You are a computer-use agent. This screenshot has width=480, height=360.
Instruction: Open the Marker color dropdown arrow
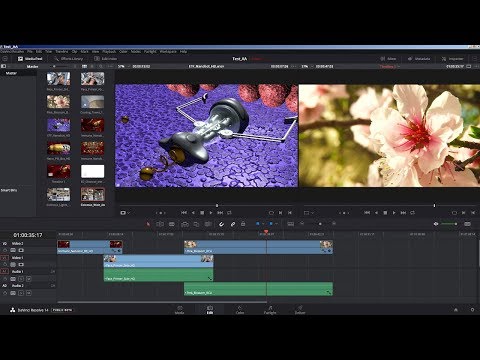point(277,224)
